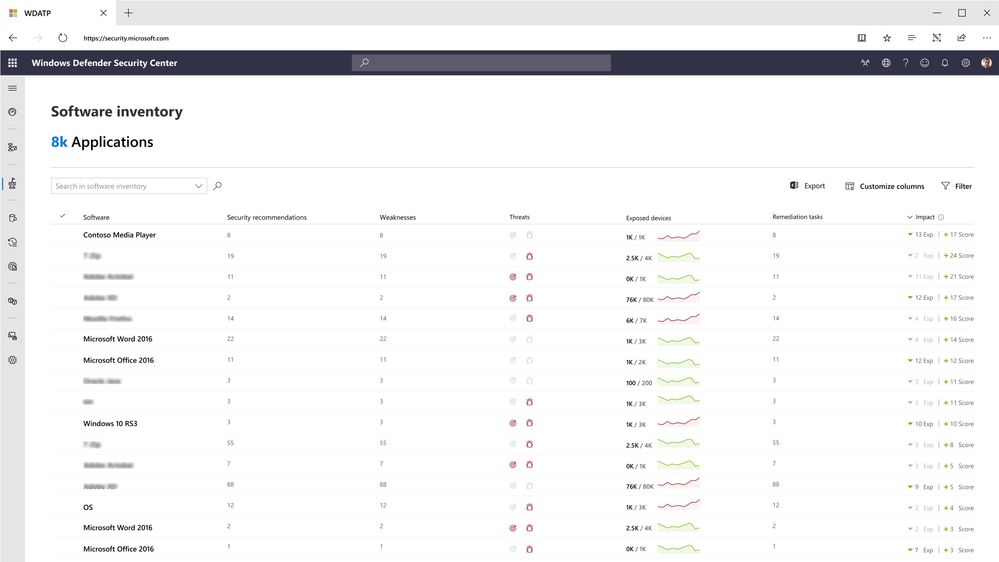The image size is (999, 562).
Task: Open user profile avatar
Action: pos(986,62)
